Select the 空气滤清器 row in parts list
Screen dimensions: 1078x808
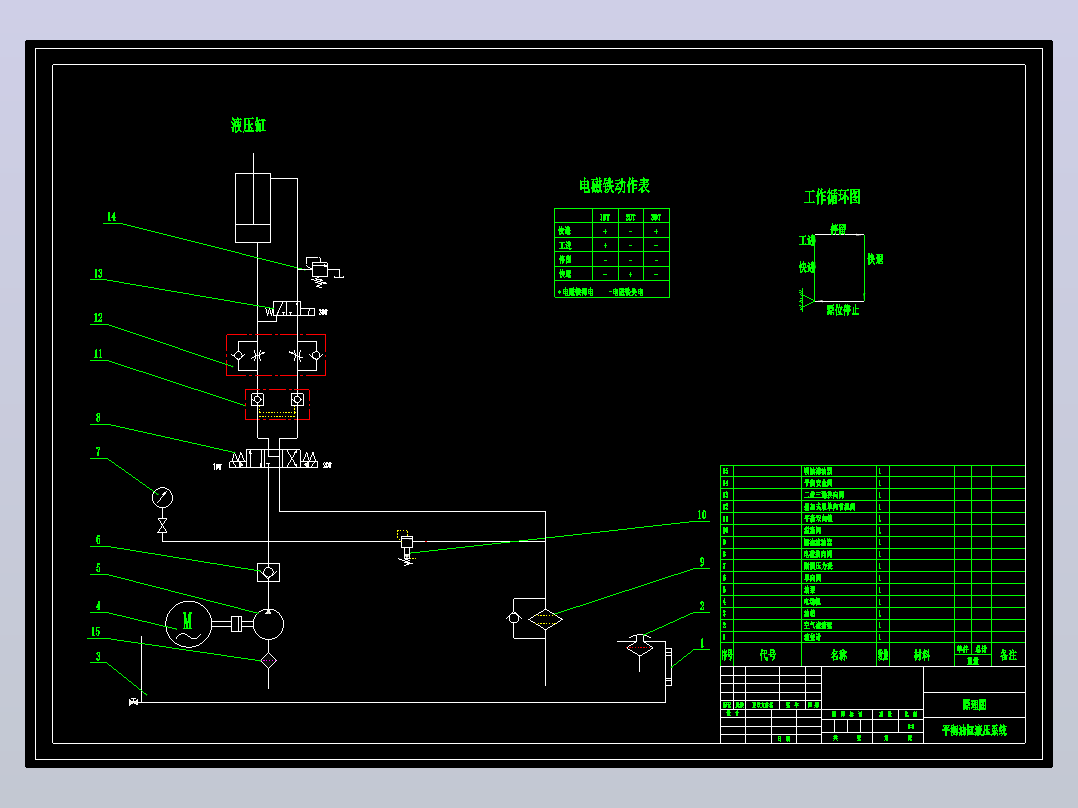[872, 625]
